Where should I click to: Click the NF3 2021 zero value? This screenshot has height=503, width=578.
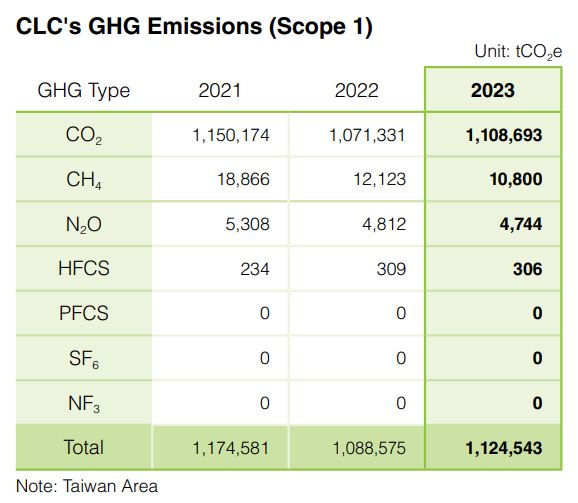265,403
